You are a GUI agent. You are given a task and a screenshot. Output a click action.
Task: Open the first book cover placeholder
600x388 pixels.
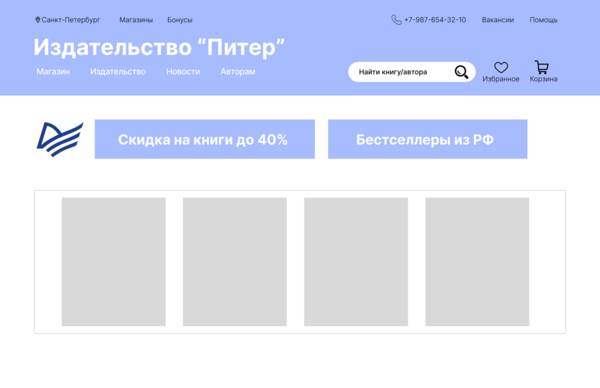[x=114, y=262]
